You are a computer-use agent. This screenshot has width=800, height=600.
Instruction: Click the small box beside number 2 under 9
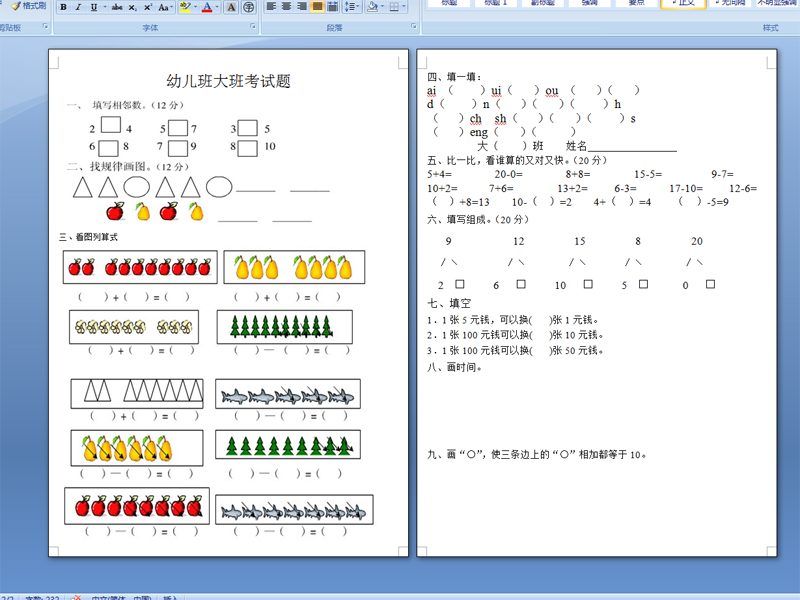tap(460, 284)
